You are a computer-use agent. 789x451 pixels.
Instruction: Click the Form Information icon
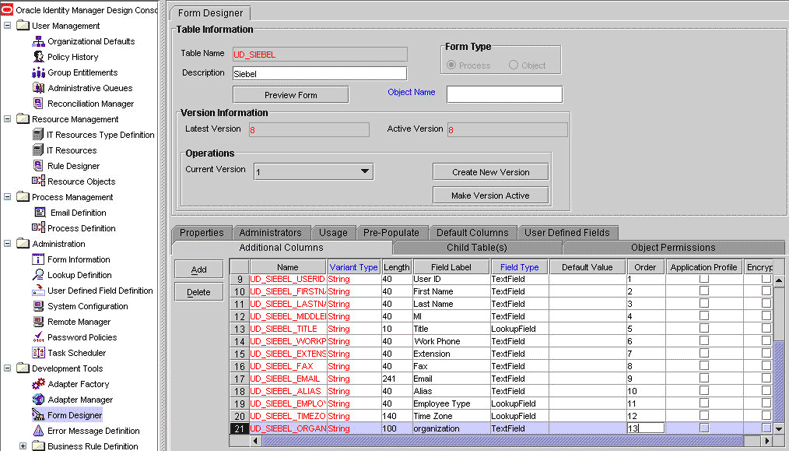click(39, 259)
